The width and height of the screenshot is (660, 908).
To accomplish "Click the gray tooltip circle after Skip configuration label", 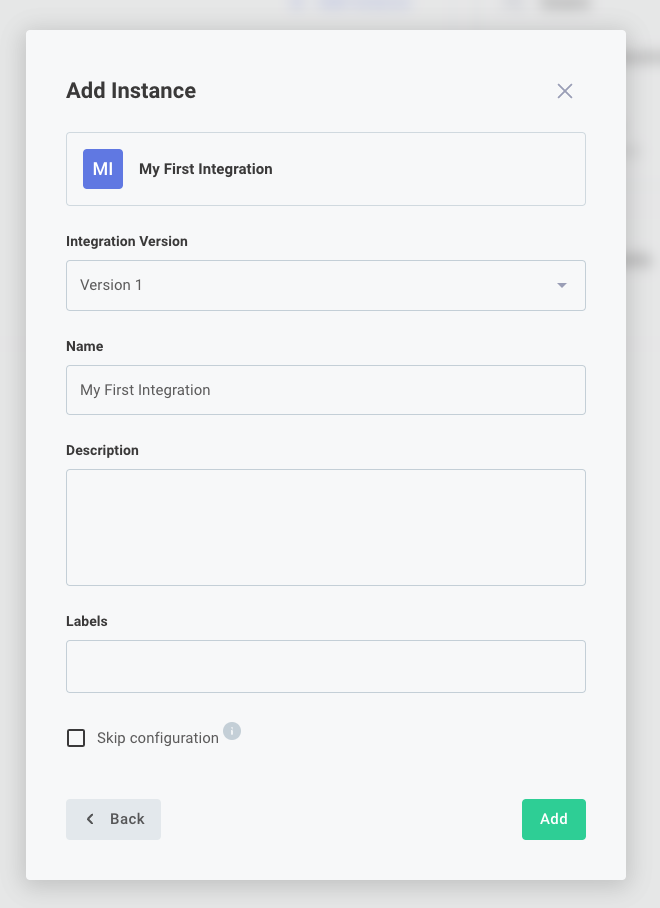I will point(232,731).
